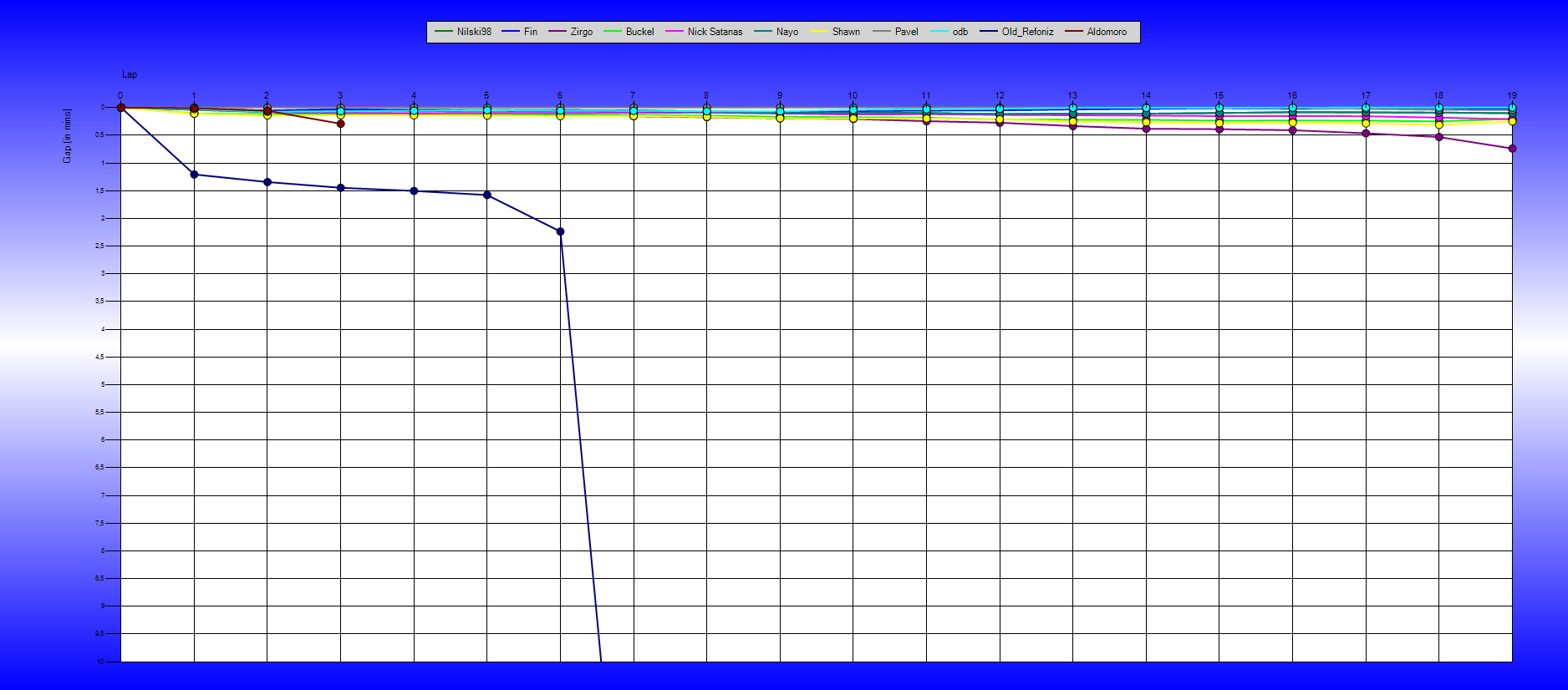Click lap axis number 5
Image resolution: width=1568 pixels, height=690 pixels.
click(486, 95)
